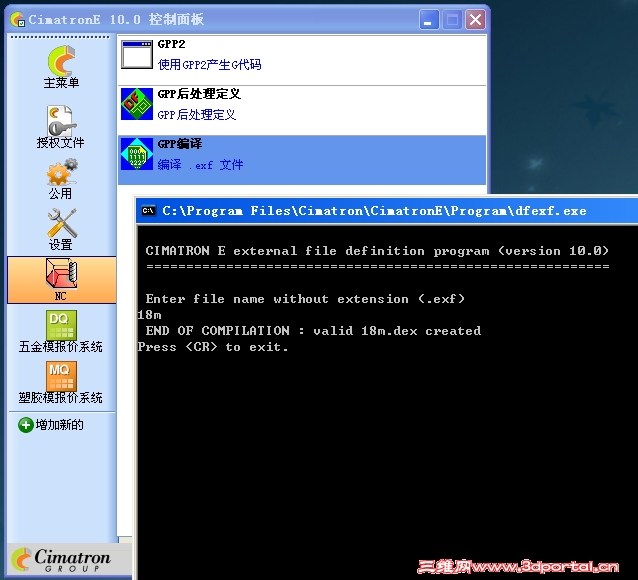Click the GPP2 window icon

tap(137, 55)
